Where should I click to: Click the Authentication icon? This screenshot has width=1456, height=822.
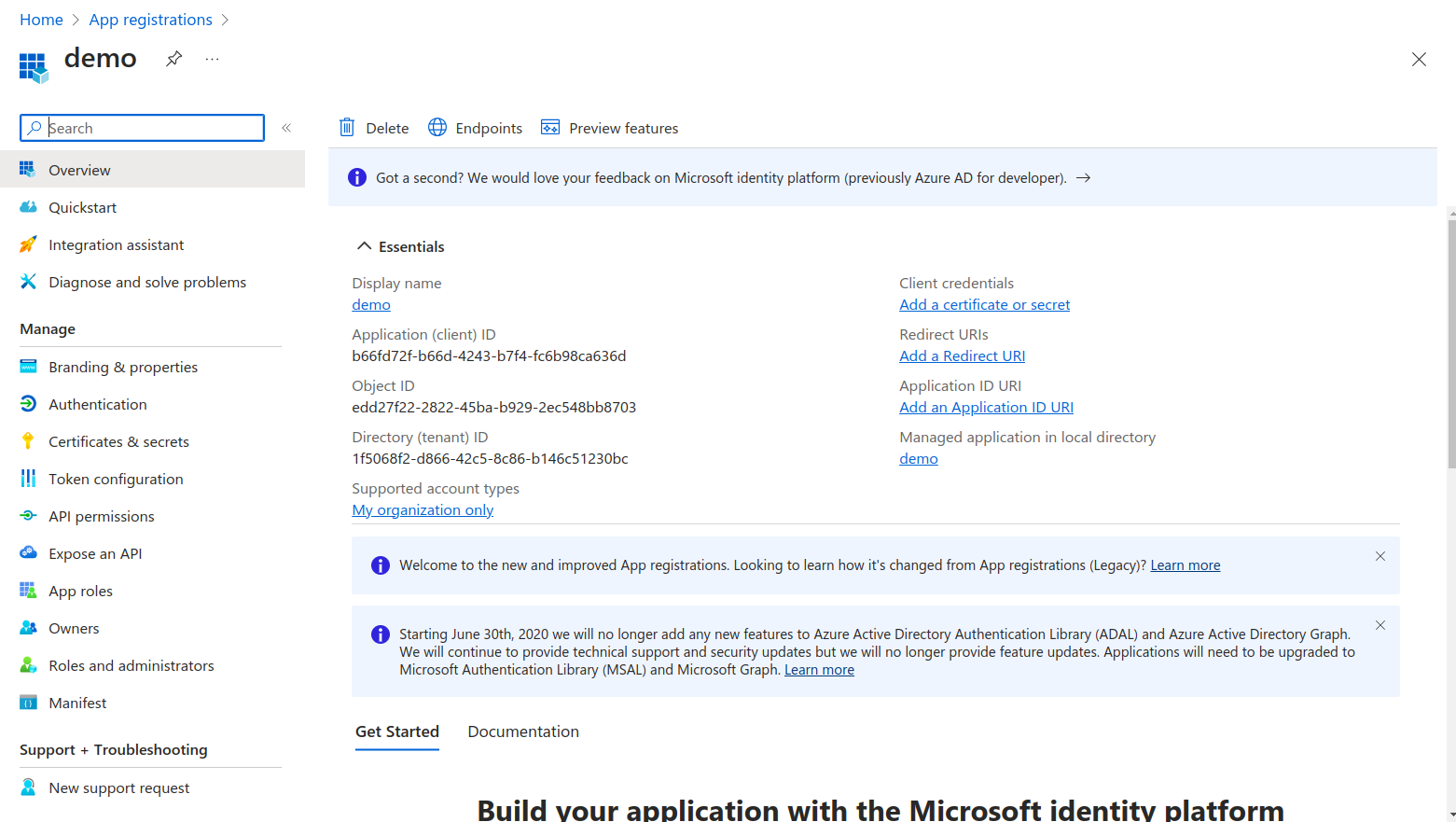pyautogui.click(x=28, y=404)
